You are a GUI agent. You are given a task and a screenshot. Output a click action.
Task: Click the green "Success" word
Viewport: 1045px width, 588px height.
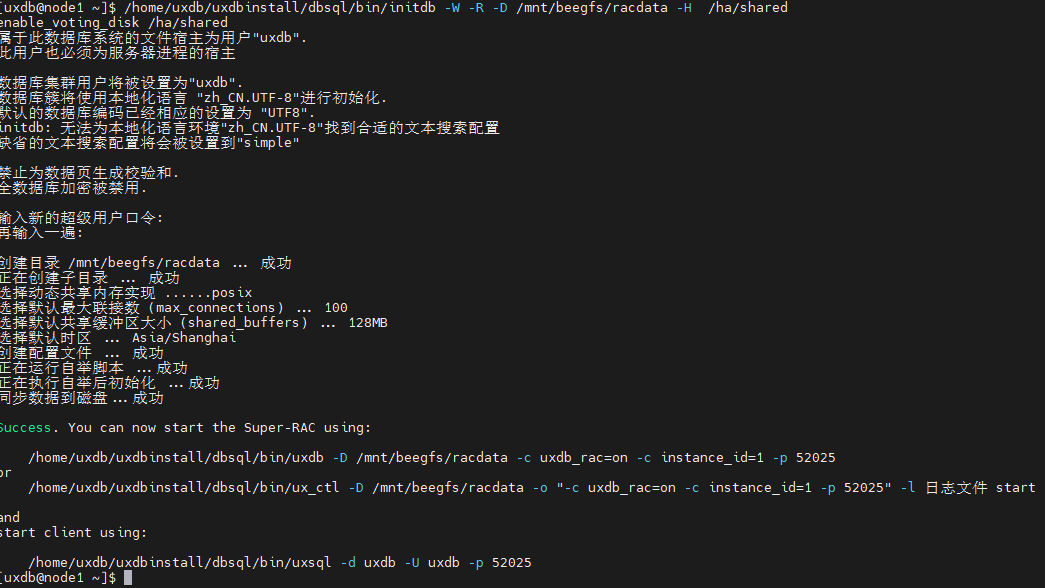pyautogui.click(x=30, y=428)
